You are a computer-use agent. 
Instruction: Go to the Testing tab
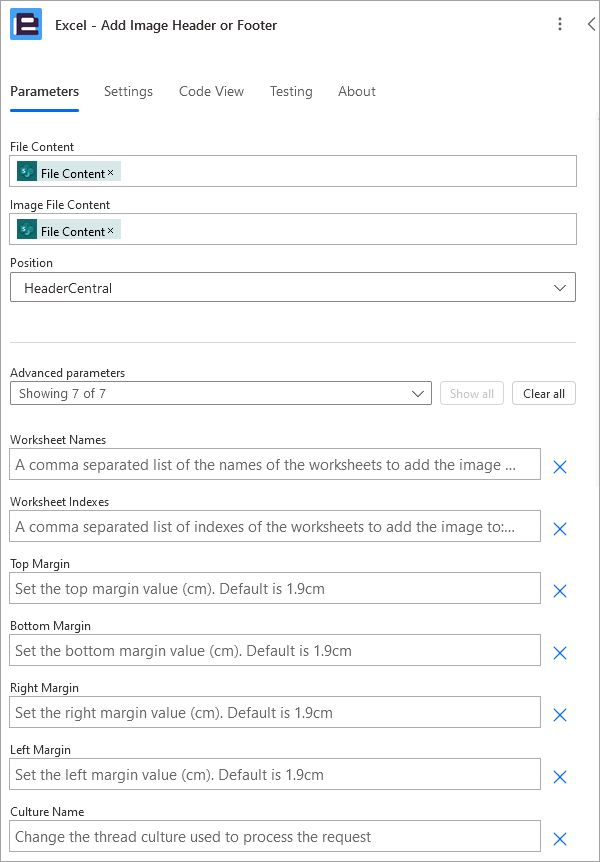click(x=291, y=91)
